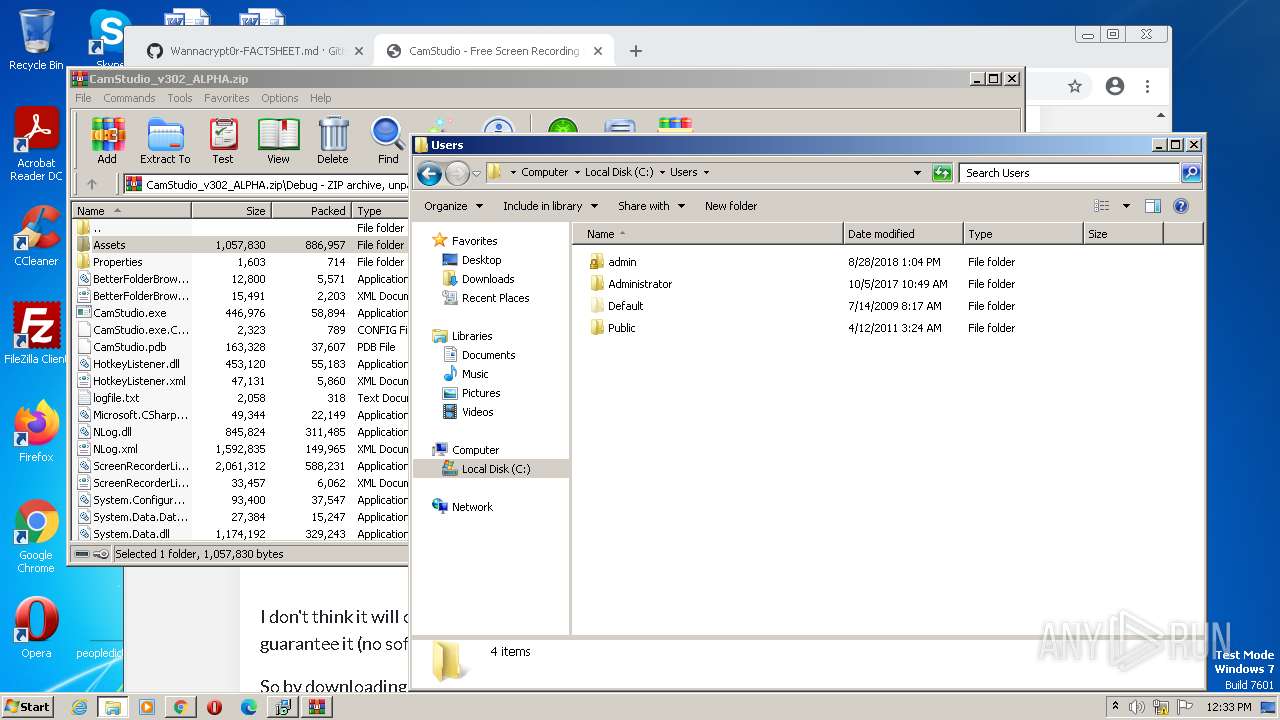Open Firefox desktop icon
Viewport: 1280px width, 720px height.
pyautogui.click(x=36, y=431)
